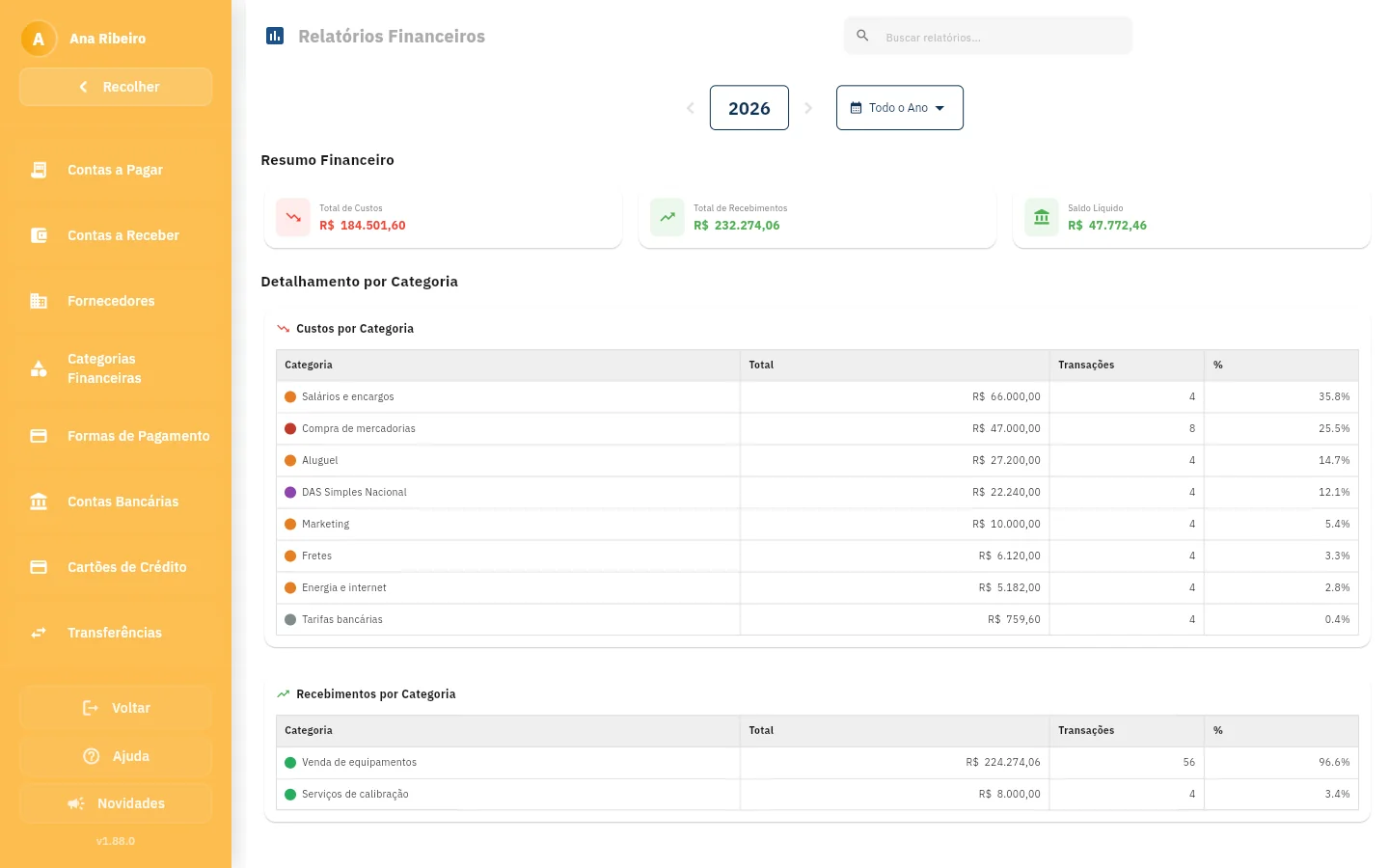Click the R$ 232.274,06 receipts value

[x=737, y=226]
